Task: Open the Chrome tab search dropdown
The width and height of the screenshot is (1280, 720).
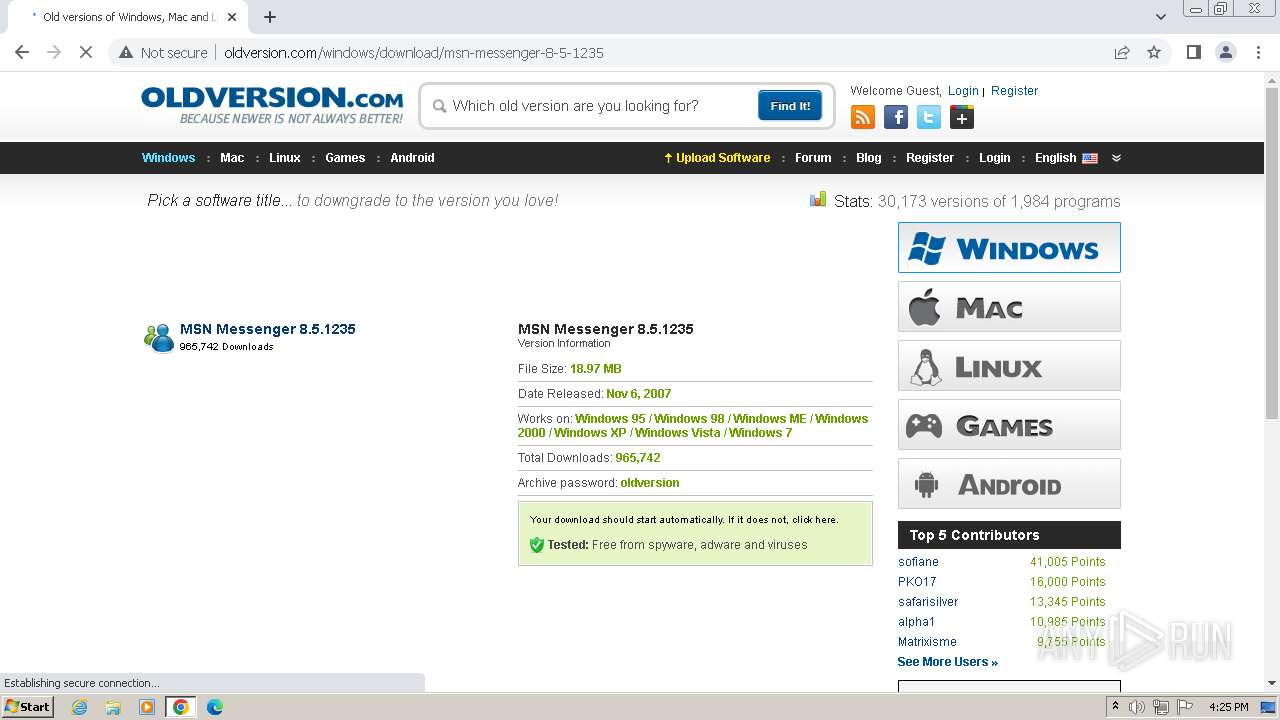Action: click(x=1160, y=17)
